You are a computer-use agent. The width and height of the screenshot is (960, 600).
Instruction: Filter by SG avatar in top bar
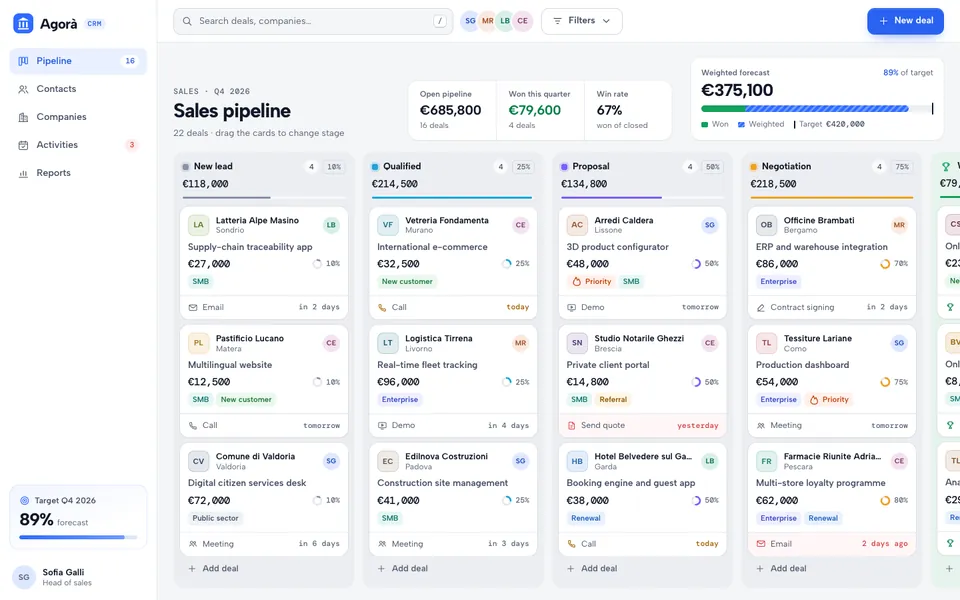pos(470,21)
